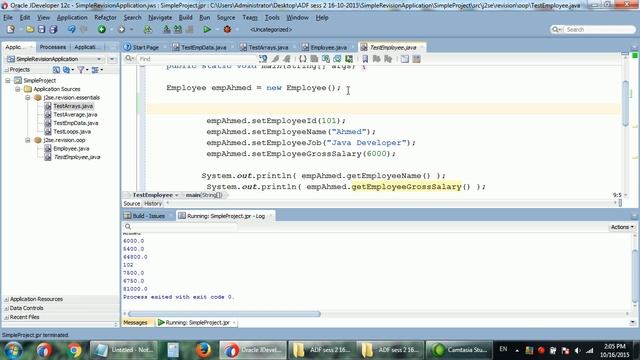This screenshot has width=640, height=360.
Task: Click the green Run play icon
Action: 207,29
